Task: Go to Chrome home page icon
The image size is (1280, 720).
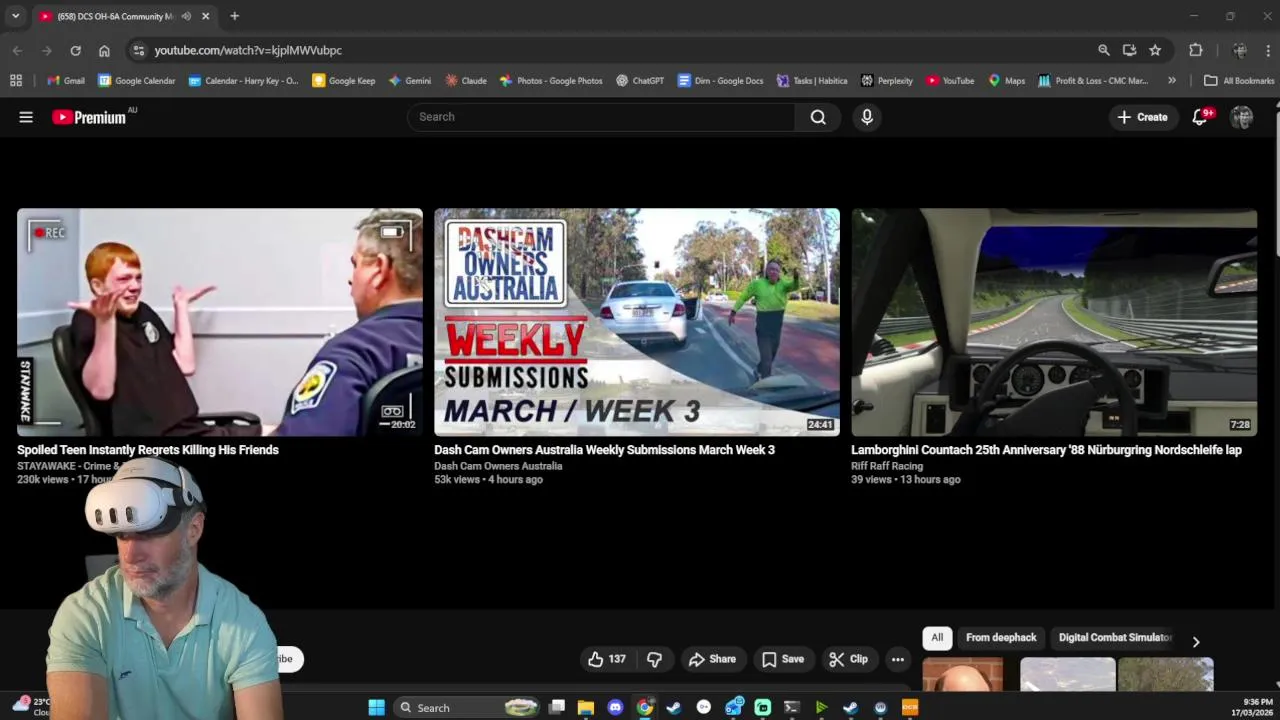Action: click(104, 50)
